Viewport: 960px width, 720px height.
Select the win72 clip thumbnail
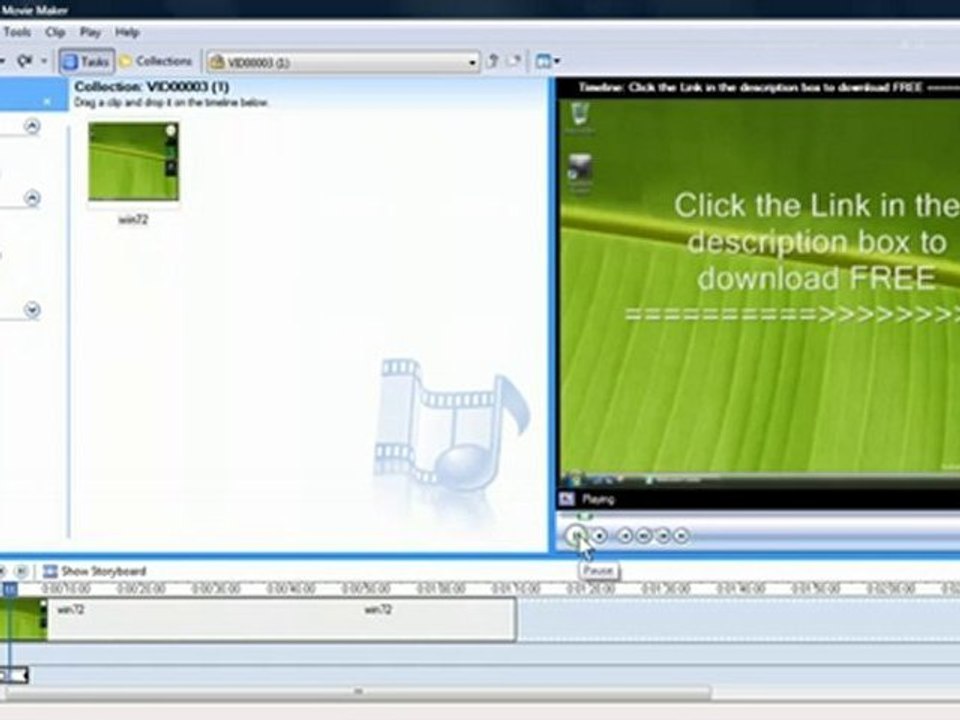point(133,161)
